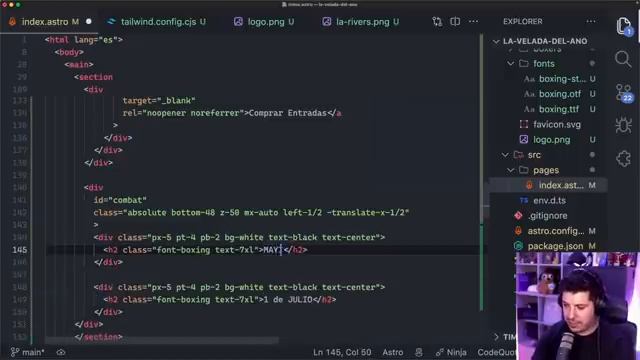Click the 'MAY' text in the h2 line
Viewport: 640px width, 360px height.
click(x=271, y=250)
